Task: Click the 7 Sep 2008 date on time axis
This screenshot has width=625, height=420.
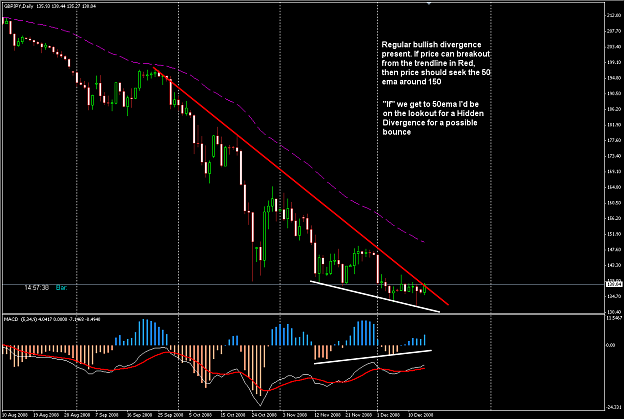Action: 107,415
